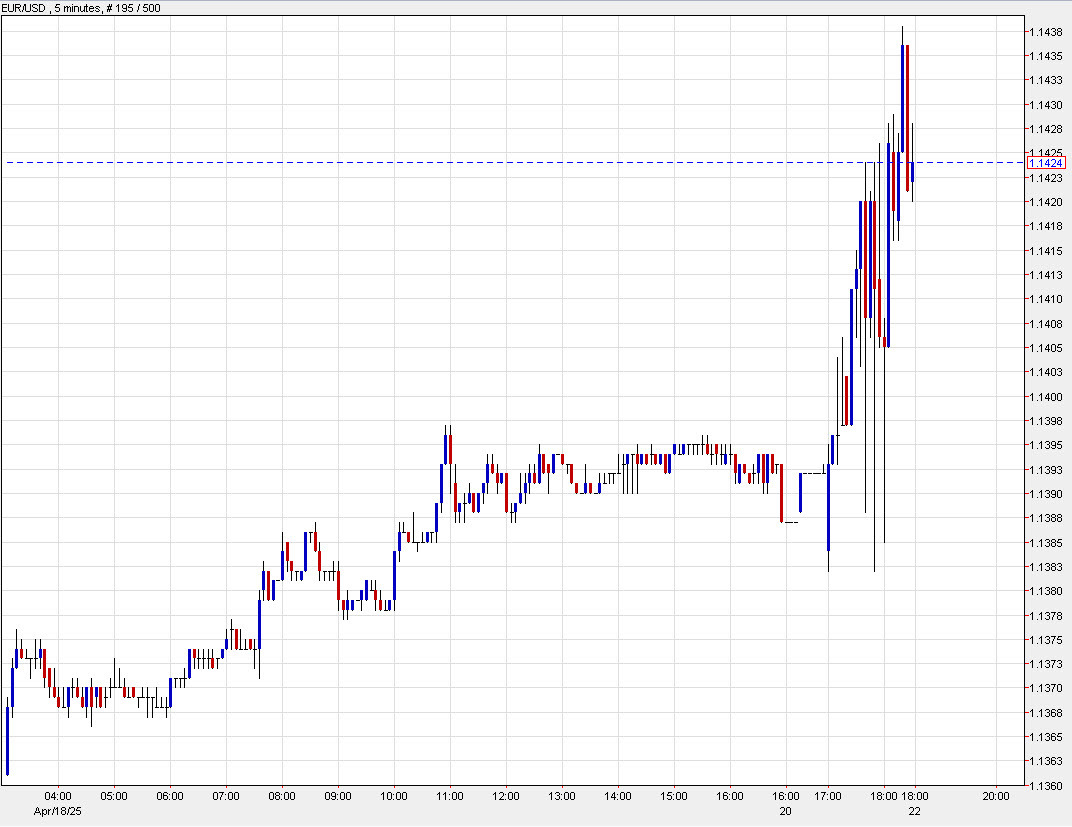Click the 12:00 time axis label

[x=508, y=795]
